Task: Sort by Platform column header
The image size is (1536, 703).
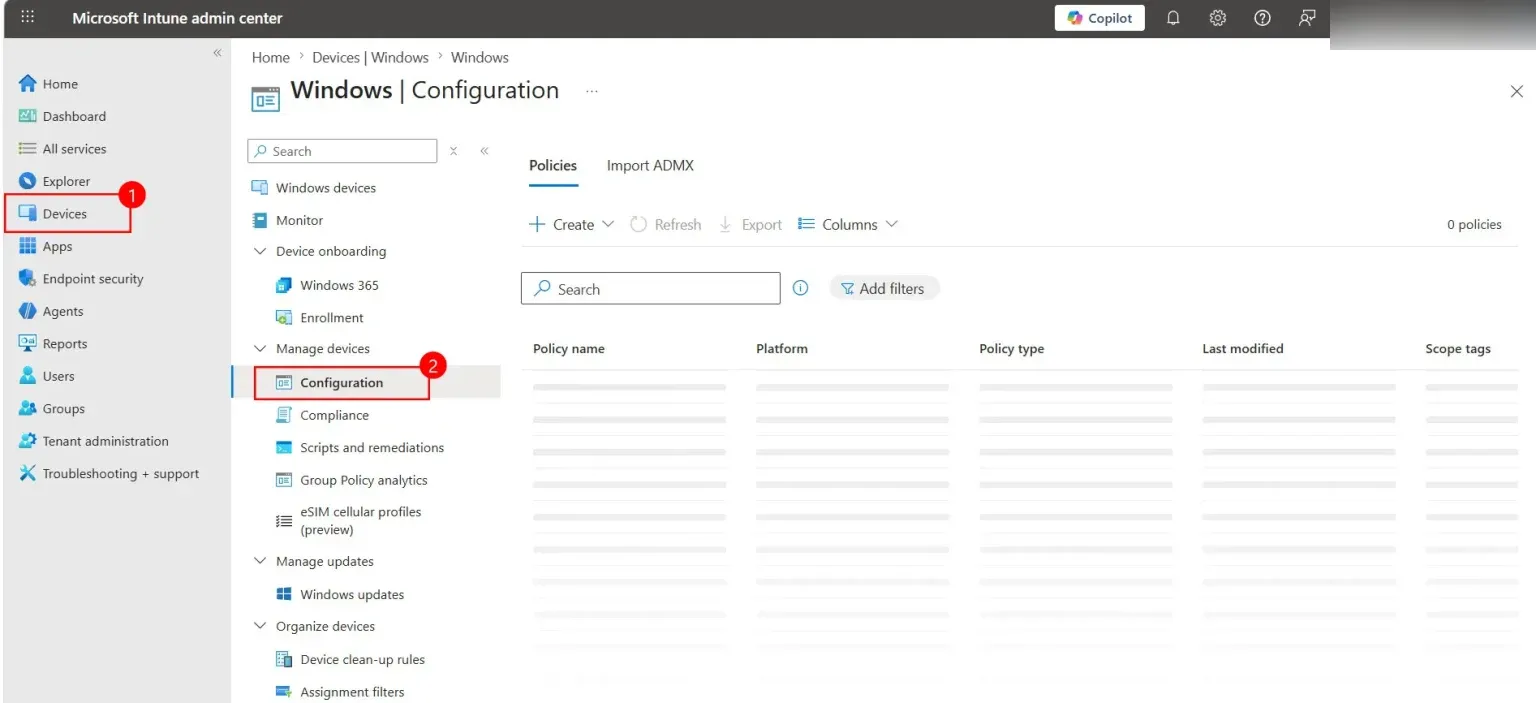Action: tap(782, 349)
